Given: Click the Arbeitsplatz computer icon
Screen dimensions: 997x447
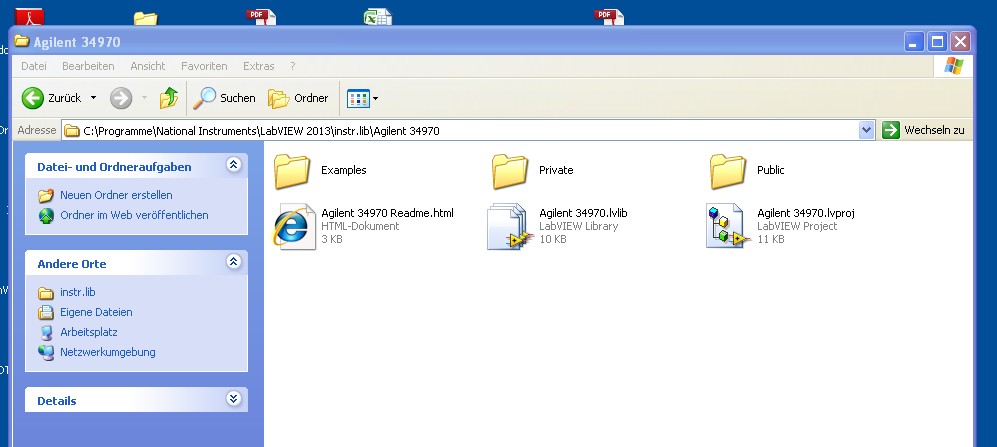Looking at the screenshot, I should click(x=46, y=333).
